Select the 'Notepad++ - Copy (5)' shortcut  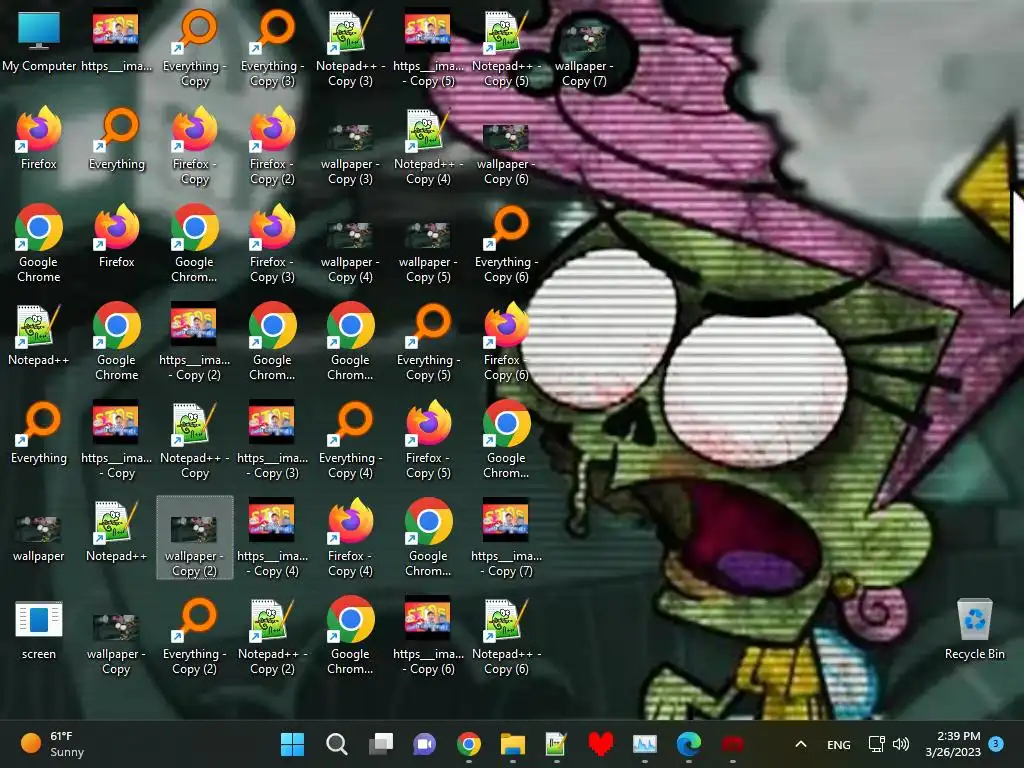[x=506, y=48]
